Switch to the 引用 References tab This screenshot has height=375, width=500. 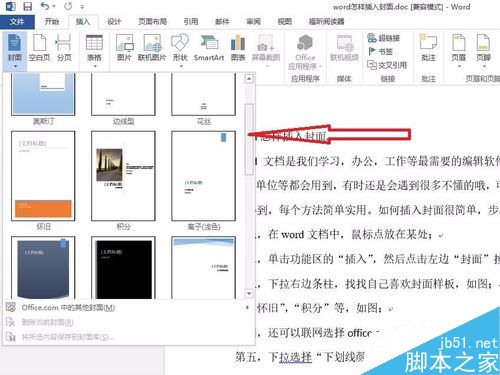(x=191, y=22)
